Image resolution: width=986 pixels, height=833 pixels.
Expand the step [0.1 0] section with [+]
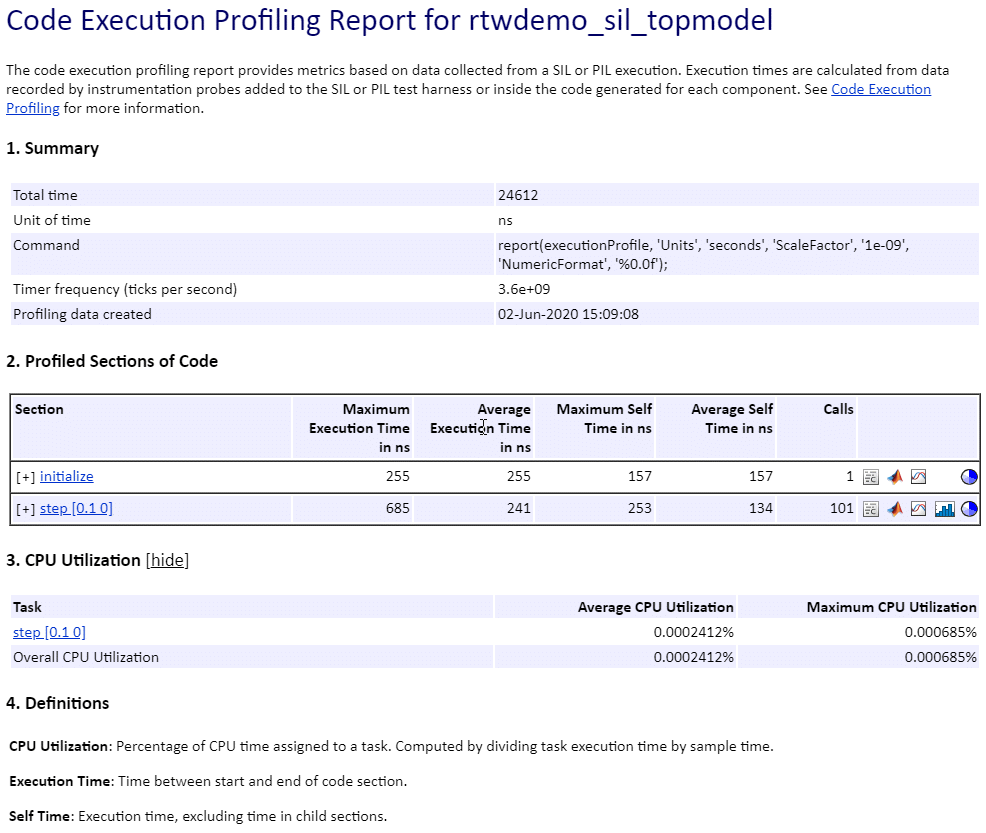[26, 509]
